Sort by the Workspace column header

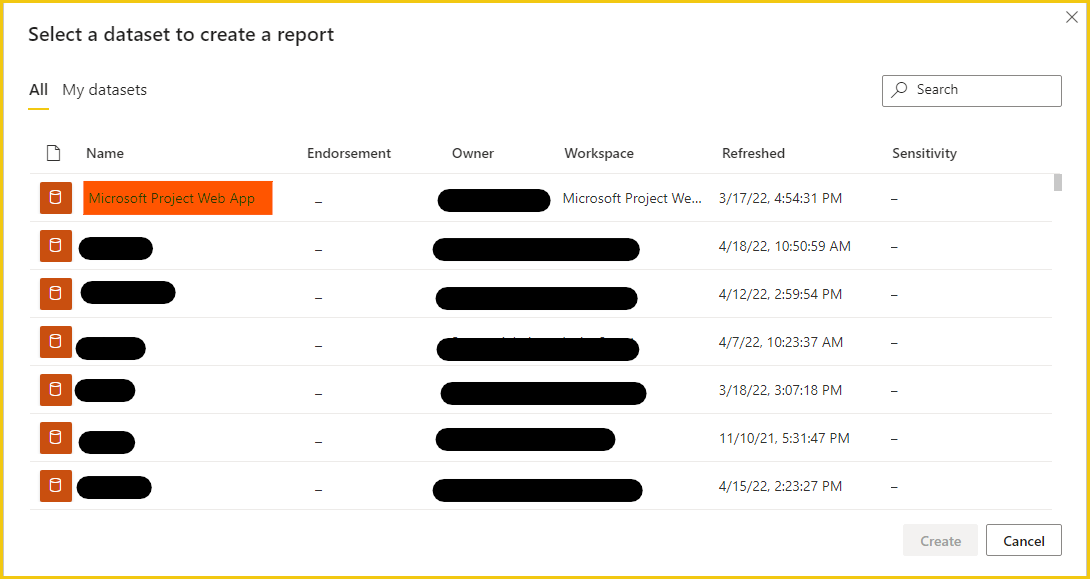point(599,154)
